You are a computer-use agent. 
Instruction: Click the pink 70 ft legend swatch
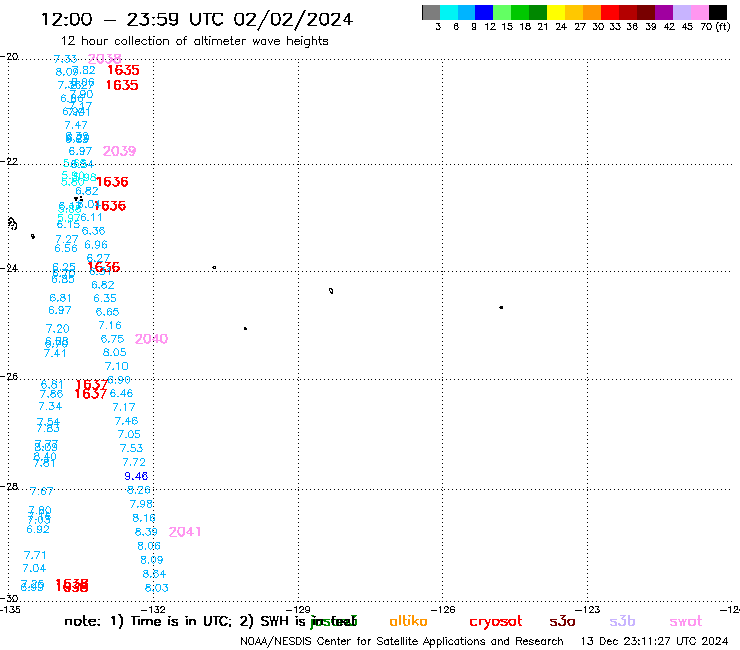[x=699, y=12]
